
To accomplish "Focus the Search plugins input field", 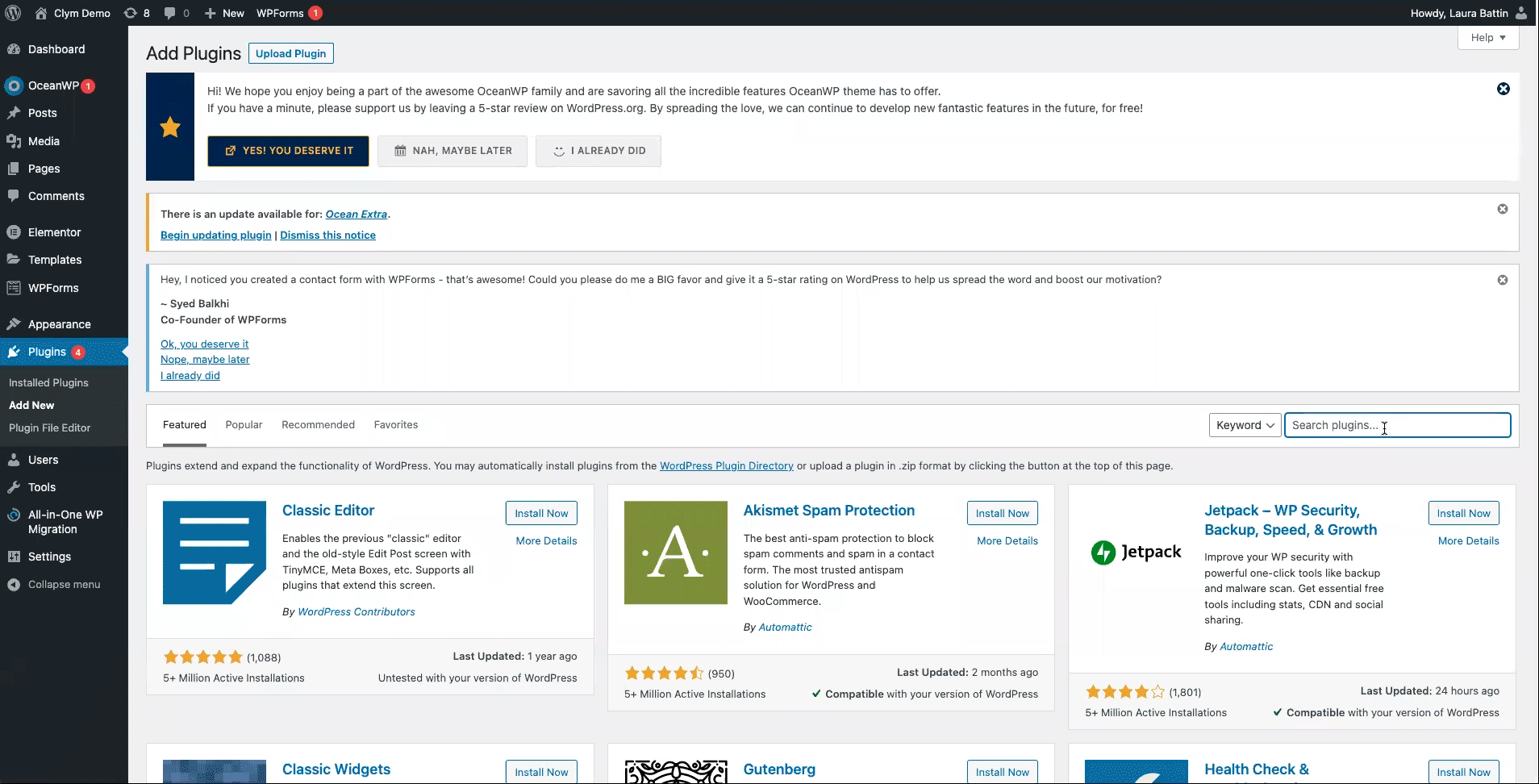I will tap(1397, 425).
